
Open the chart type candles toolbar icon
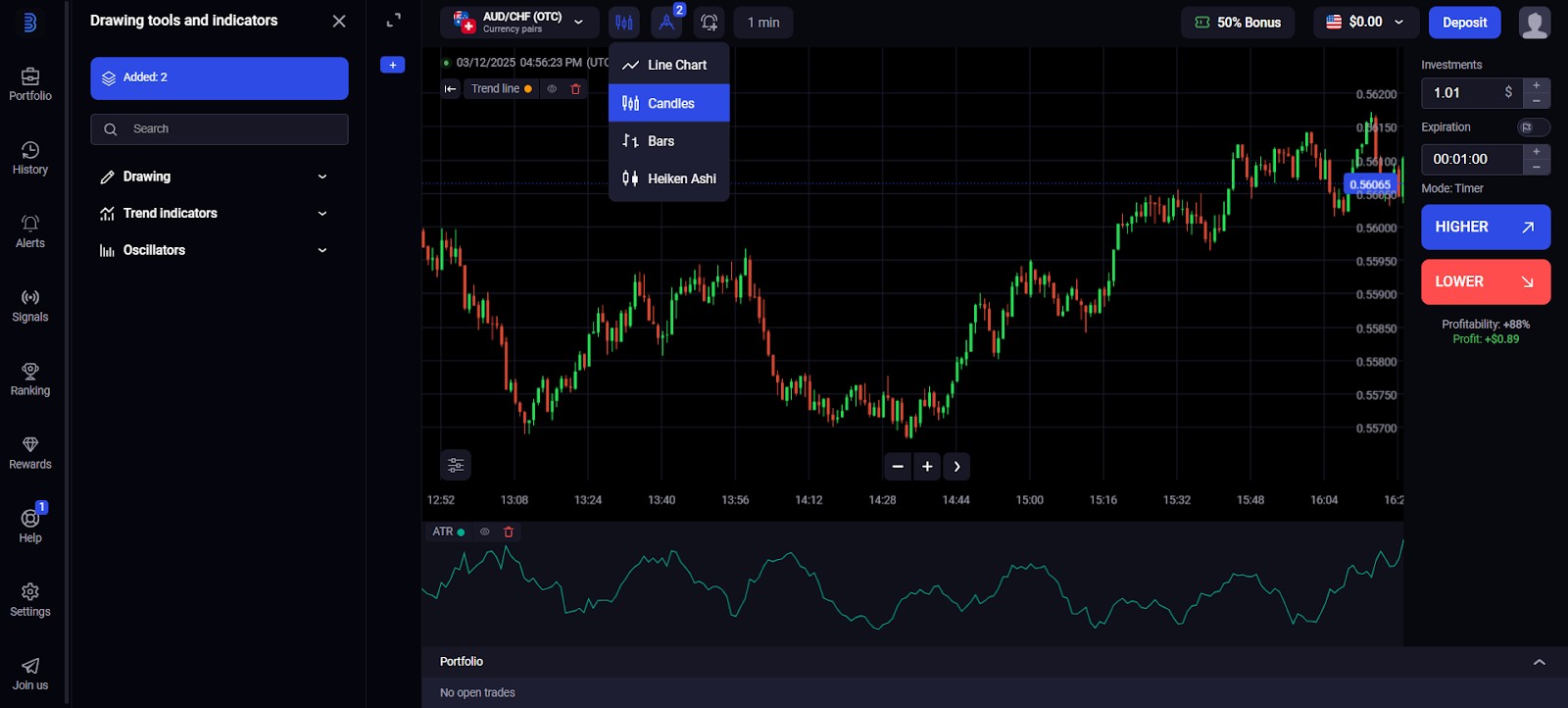[x=624, y=22]
